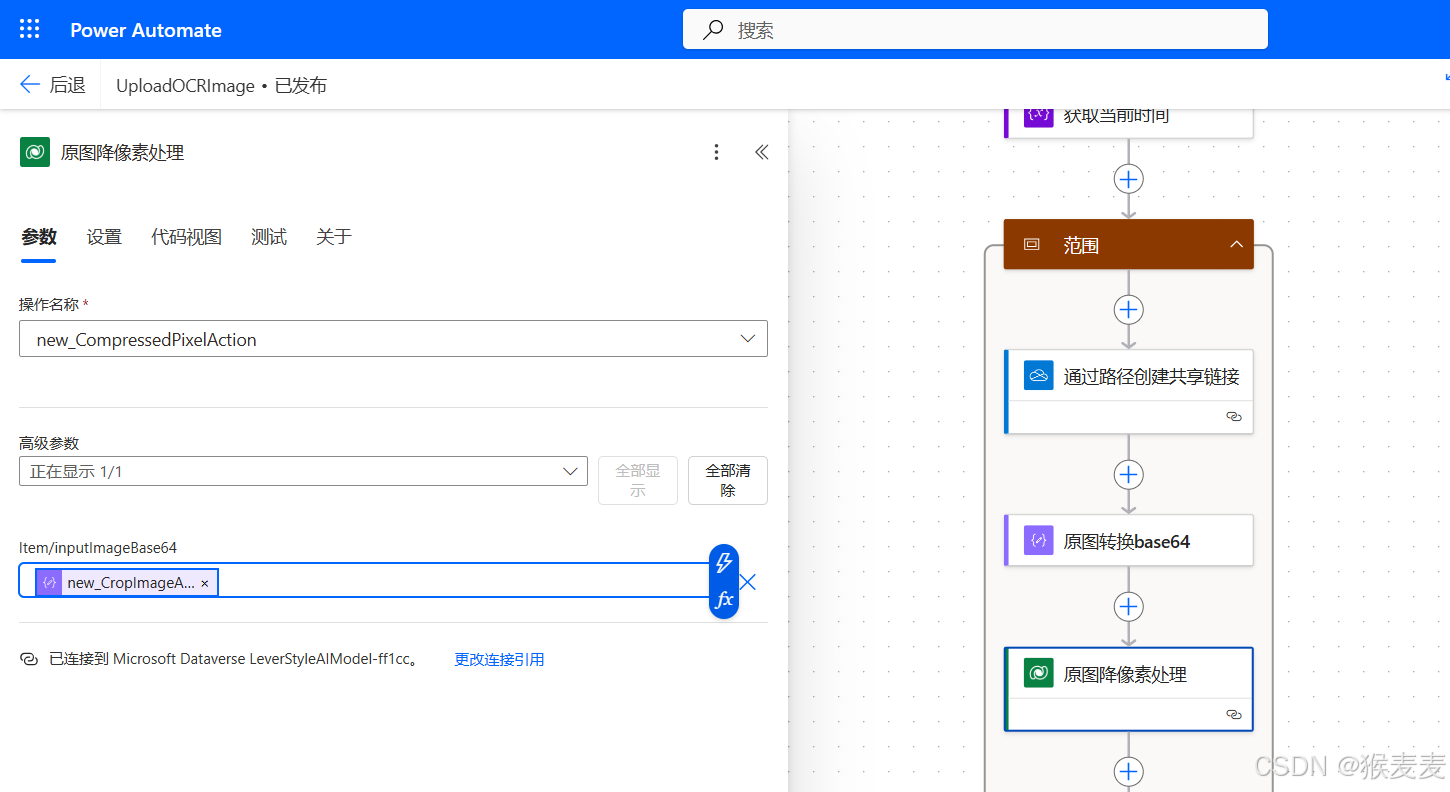Select the 原图降像素处理 card on canvas
Screen dimensions: 1450x792
click(x=1128, y=689)
